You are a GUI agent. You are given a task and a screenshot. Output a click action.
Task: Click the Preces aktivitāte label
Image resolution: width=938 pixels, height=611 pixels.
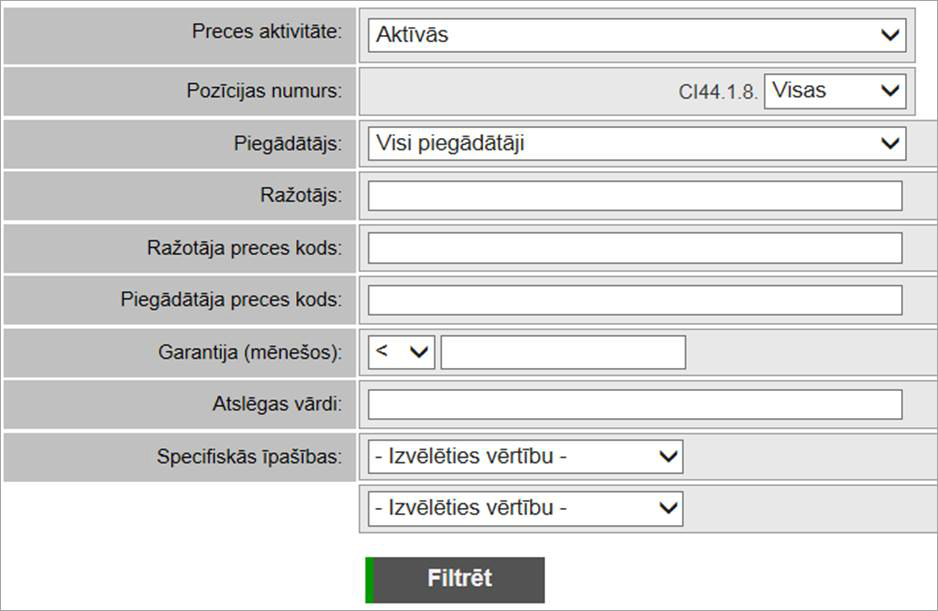click(266, 31)
